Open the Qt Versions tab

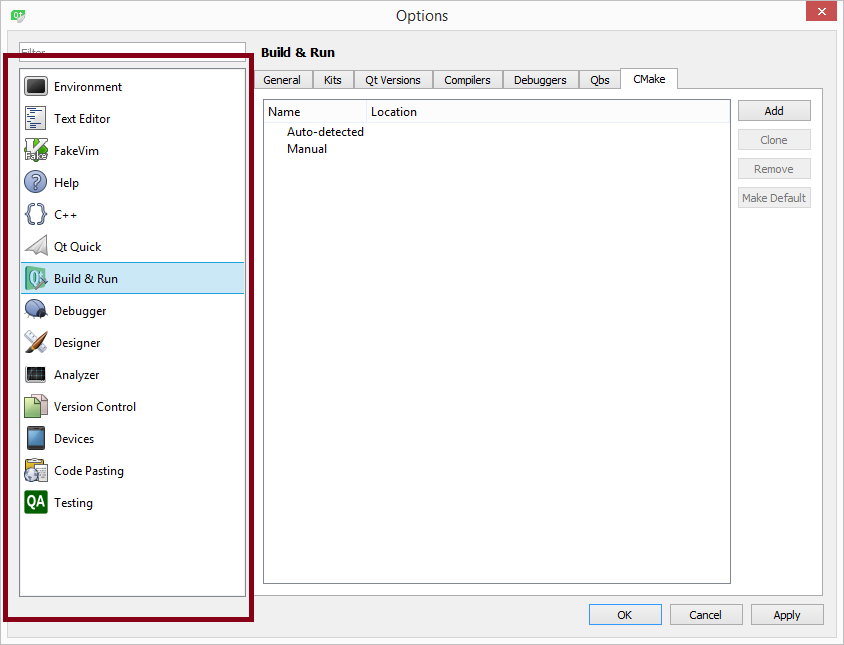point(393,80)
